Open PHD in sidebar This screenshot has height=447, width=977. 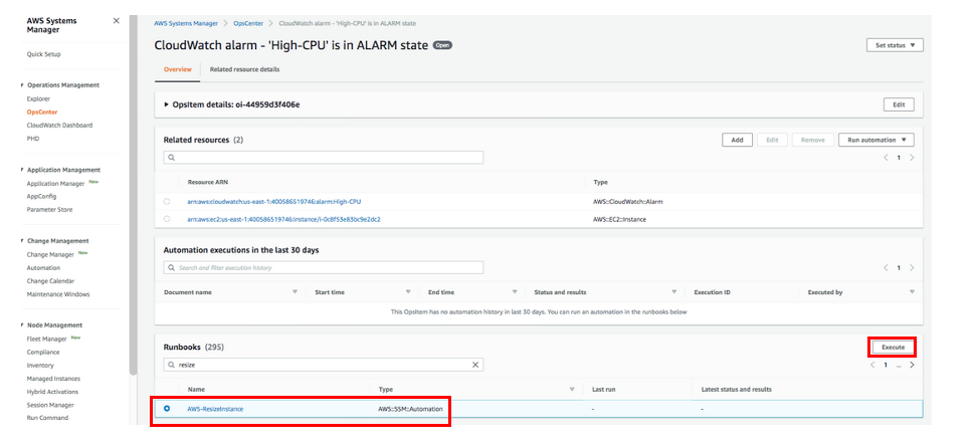(x=33, y=138)
